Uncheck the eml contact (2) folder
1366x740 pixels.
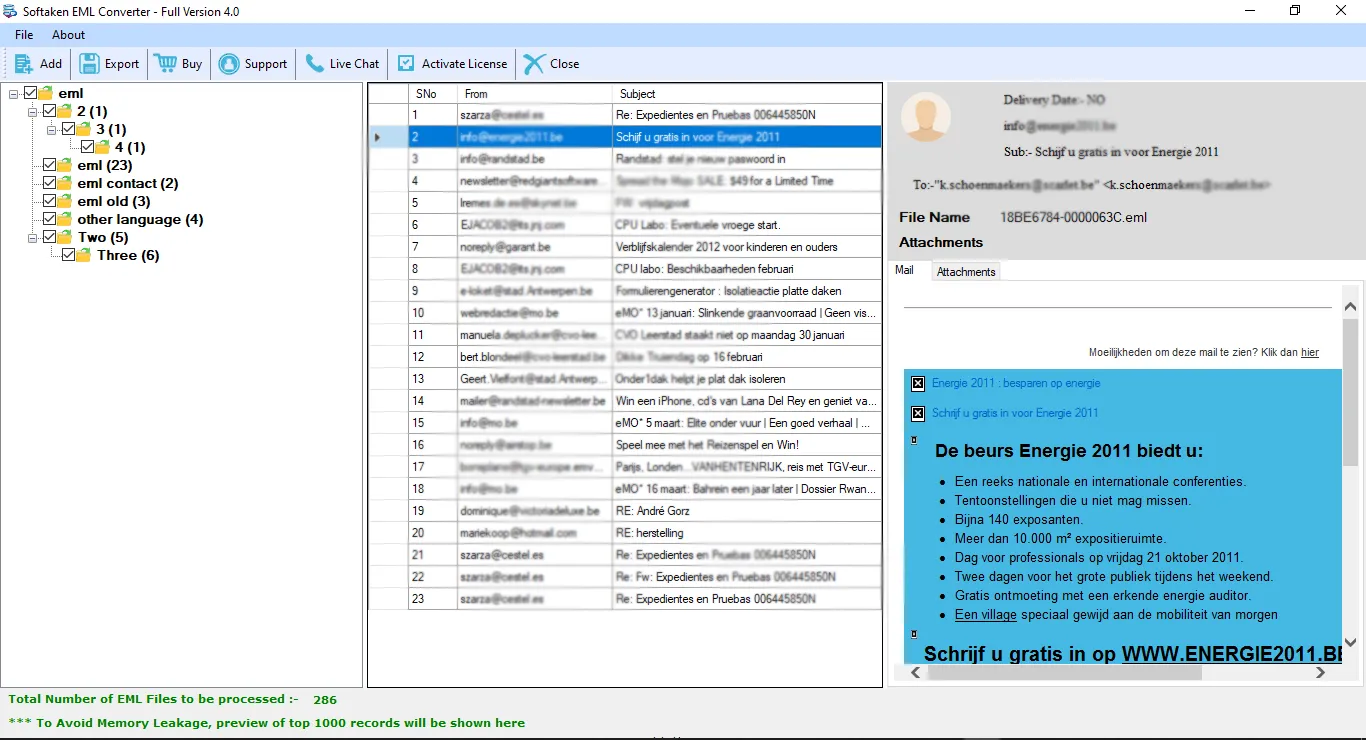pyautogui.click(x=47, y=183)
